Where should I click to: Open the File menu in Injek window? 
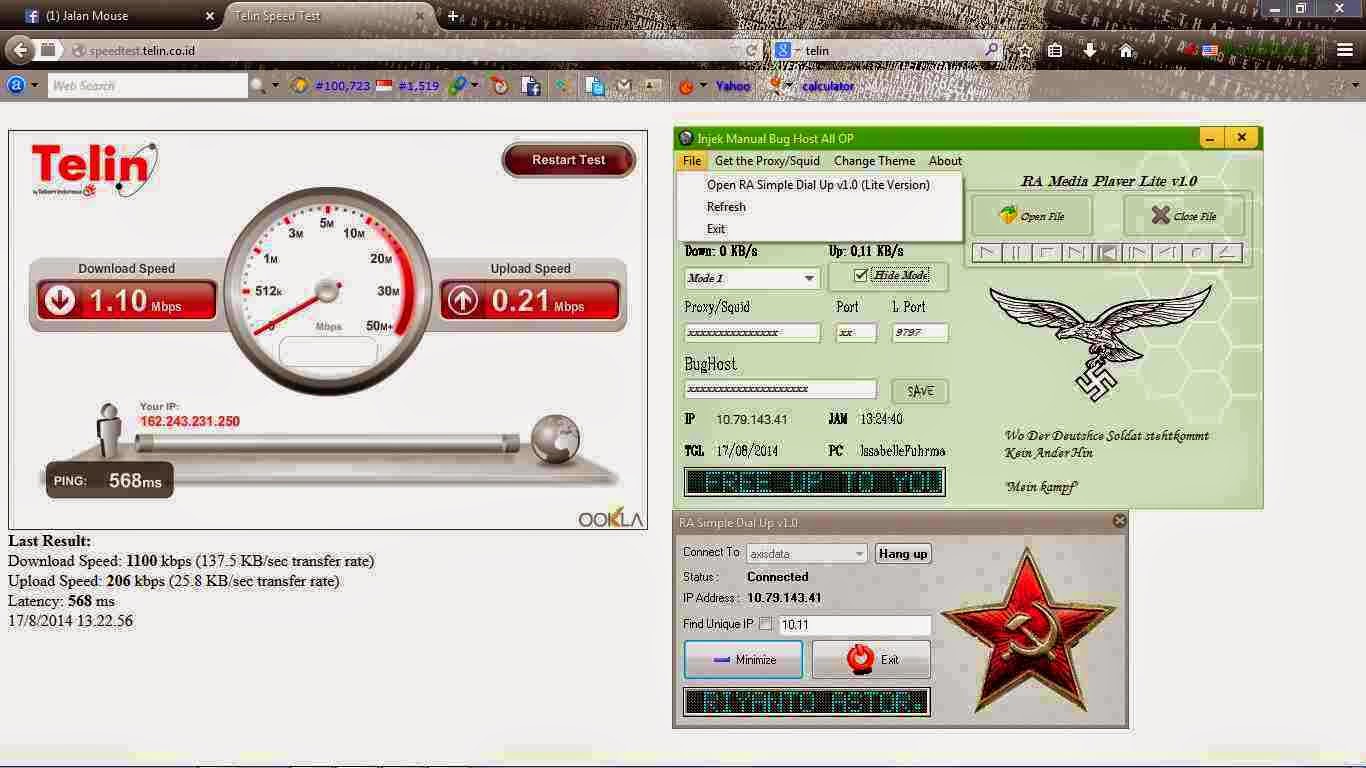point(692,161)
